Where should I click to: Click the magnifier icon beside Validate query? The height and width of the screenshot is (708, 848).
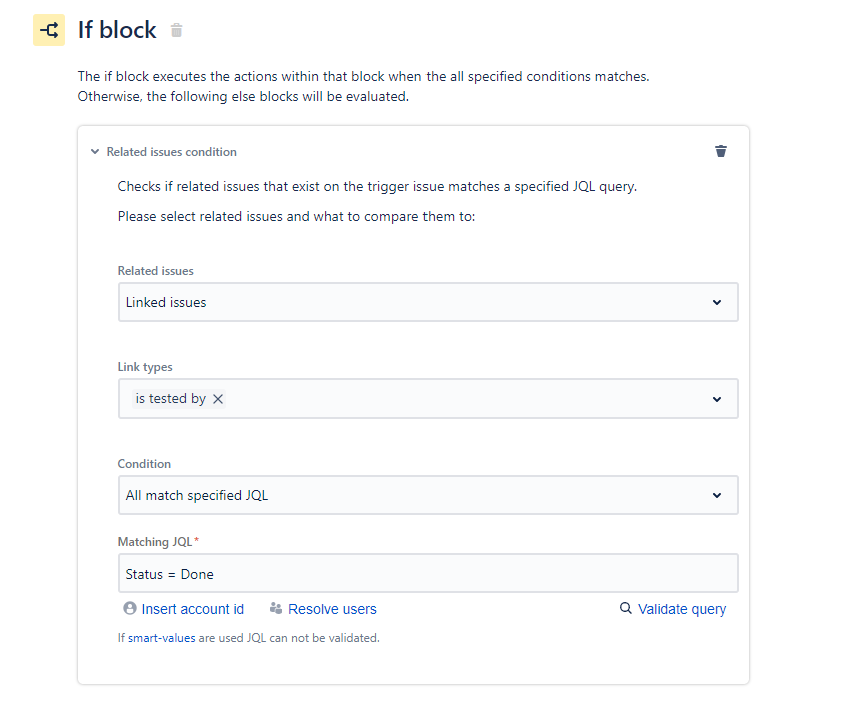pos(626,608)
